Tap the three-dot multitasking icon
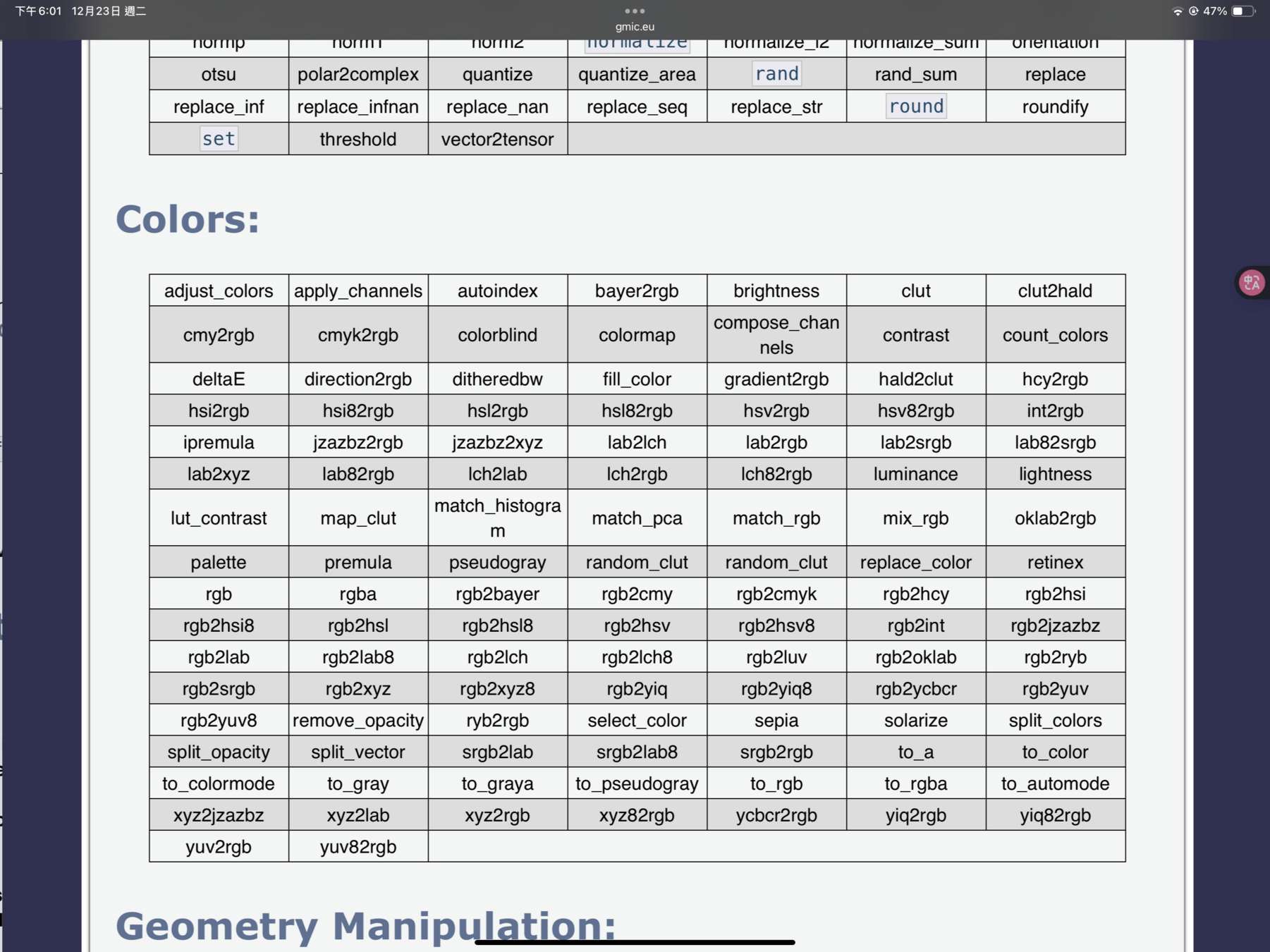Viewport: 1270px width, 952px height. tap(635, 11)
